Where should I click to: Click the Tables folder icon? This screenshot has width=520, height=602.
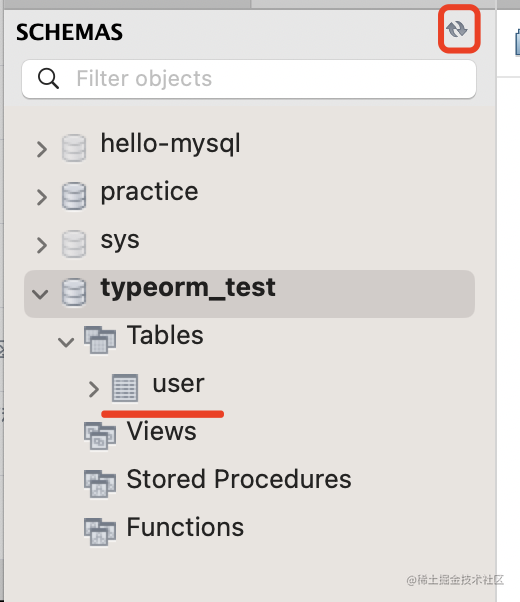tap(100, 340)
